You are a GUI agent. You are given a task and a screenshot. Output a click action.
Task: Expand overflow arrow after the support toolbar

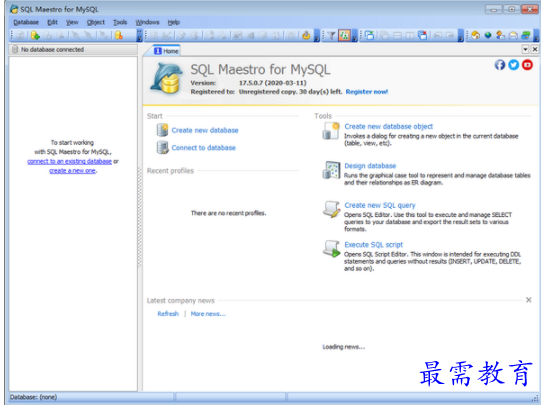[536, 35]
